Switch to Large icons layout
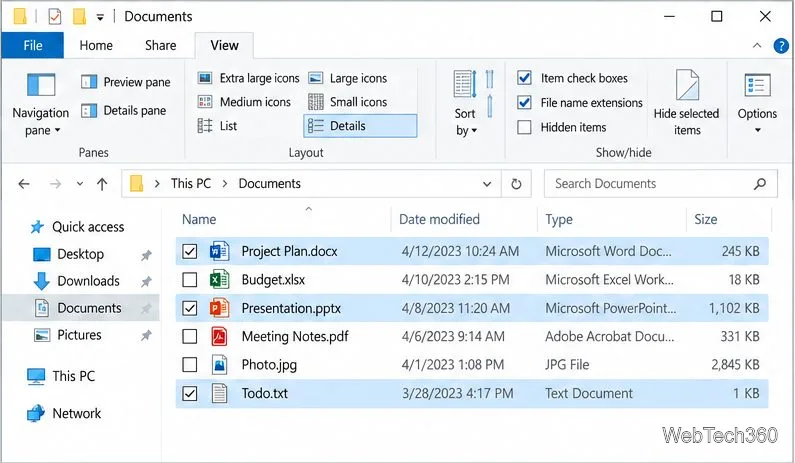 click(348, 78)
